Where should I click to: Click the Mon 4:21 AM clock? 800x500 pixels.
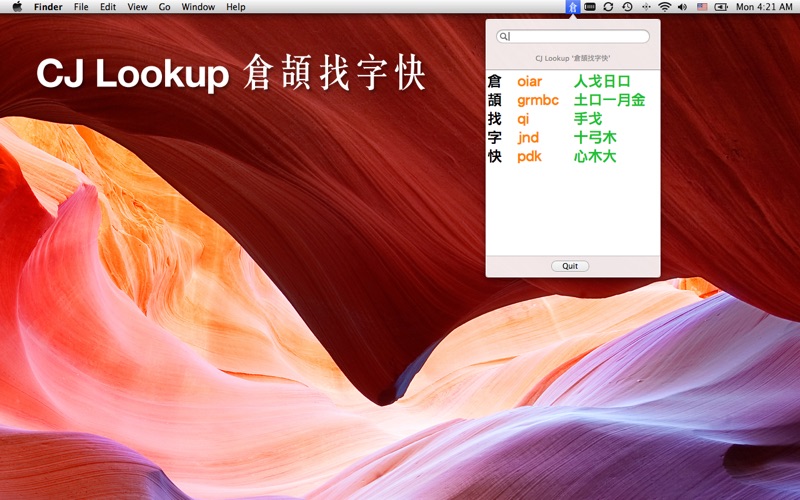point(764,7)
